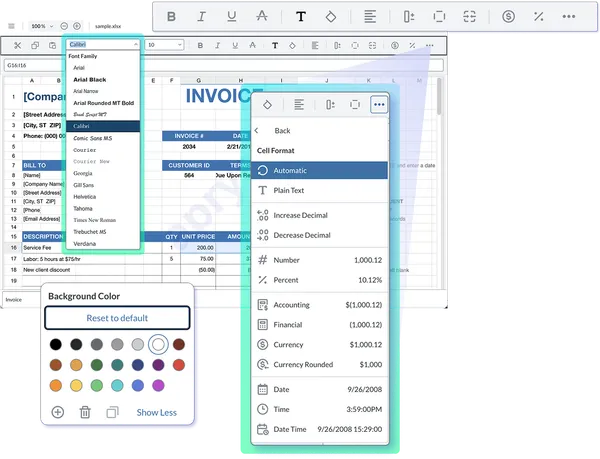
Task: Choose Times New Roman font
Action: tap(103, 220)
